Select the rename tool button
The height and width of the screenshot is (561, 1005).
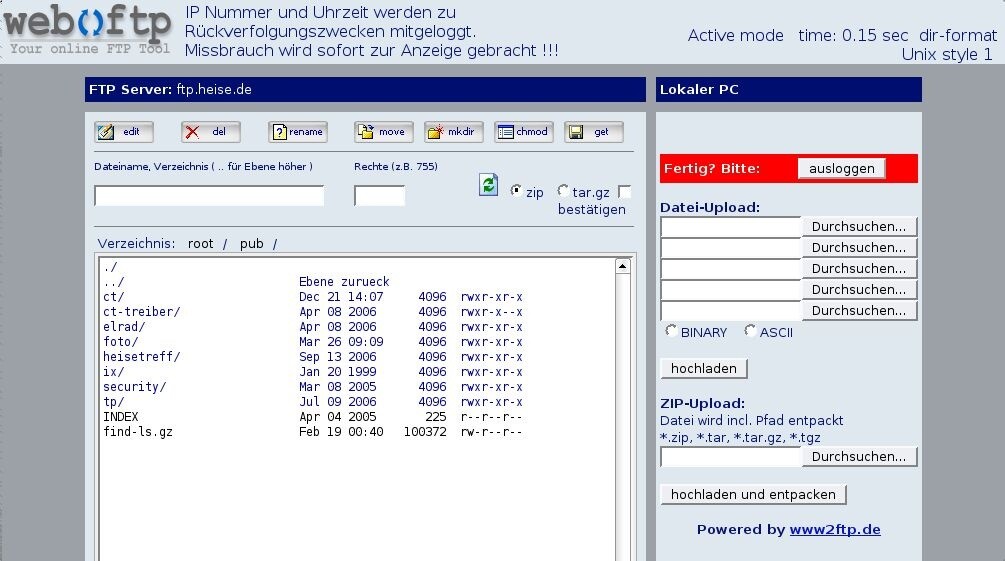(x=297, y=132)
